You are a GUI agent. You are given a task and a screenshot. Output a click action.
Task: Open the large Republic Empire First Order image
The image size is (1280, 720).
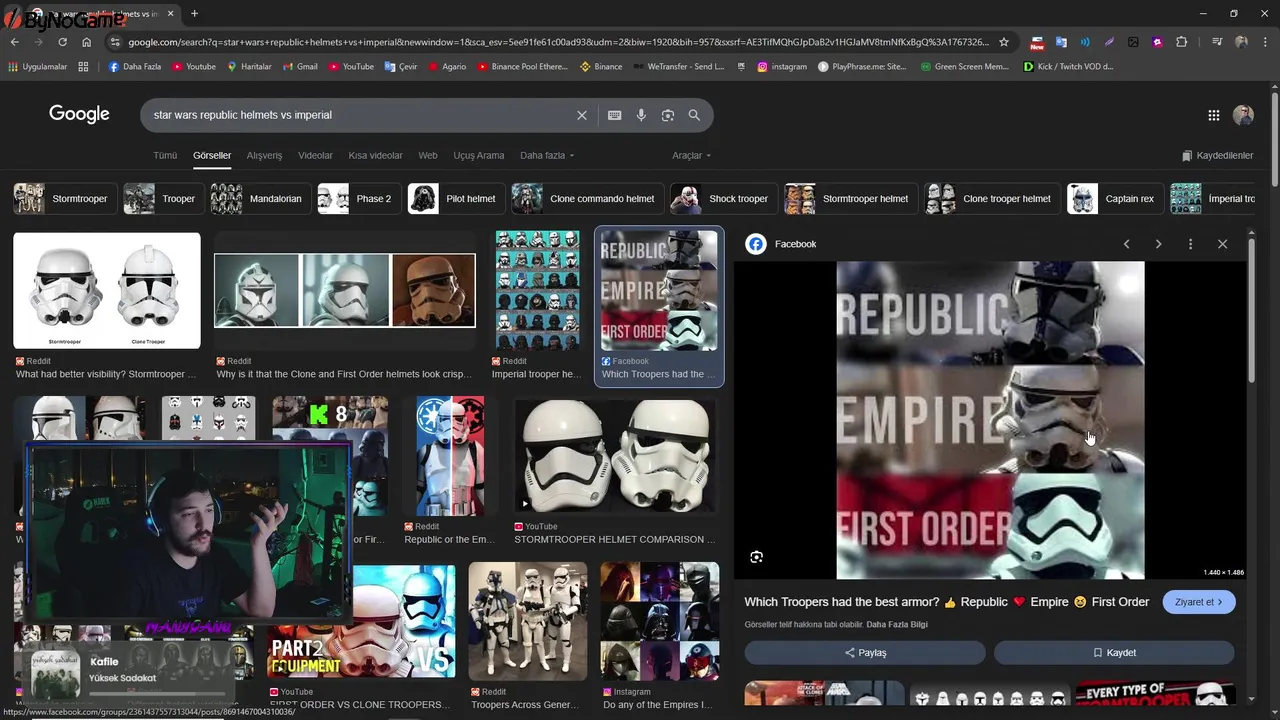click(x=990, y=420)
